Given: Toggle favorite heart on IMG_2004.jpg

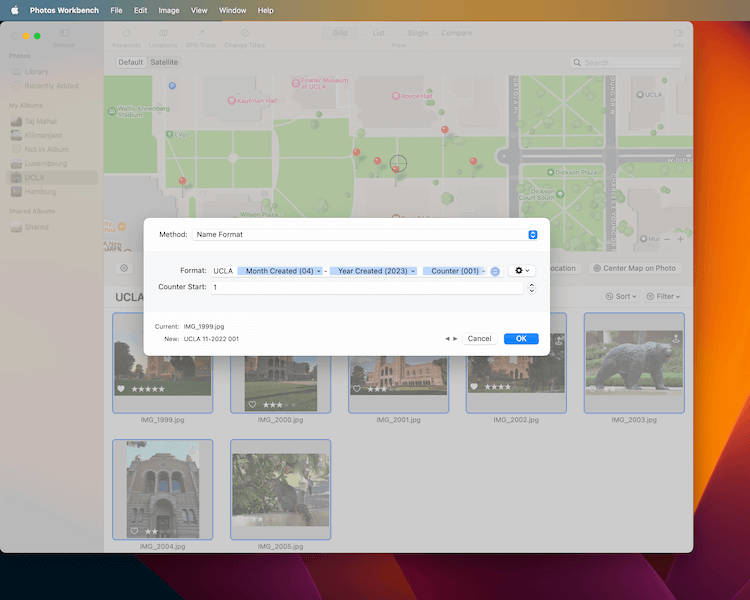Looking at the screenshot, I should tap(134, 531).
